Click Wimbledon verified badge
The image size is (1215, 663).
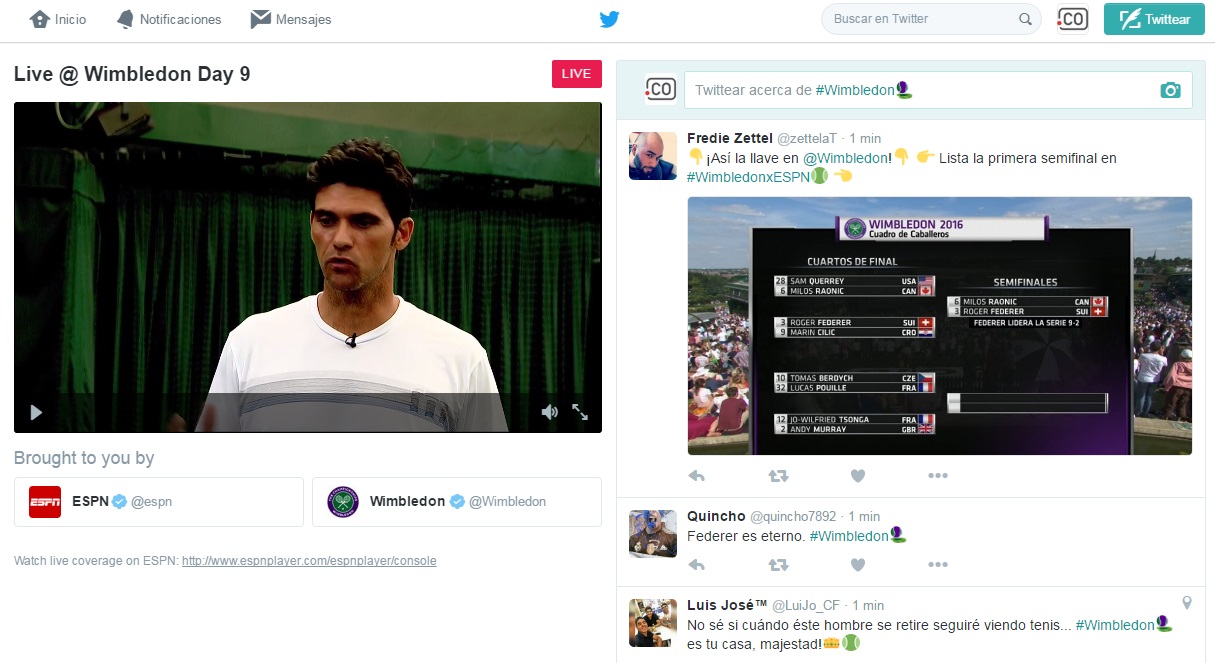(457, 502)
